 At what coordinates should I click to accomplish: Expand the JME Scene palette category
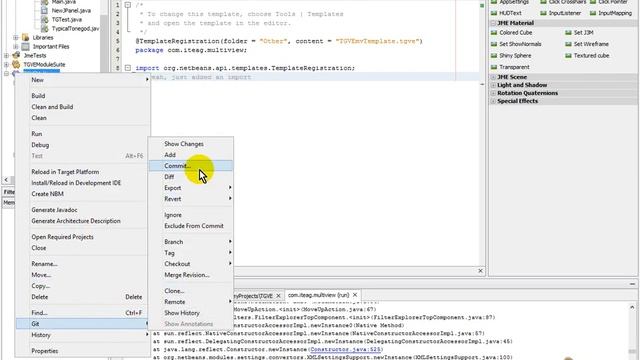click(x=493, y=77)
